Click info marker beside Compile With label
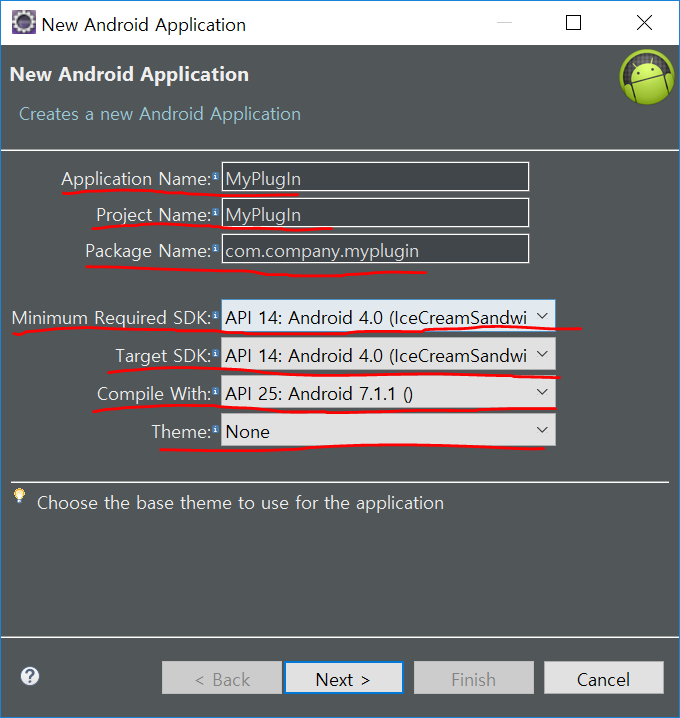Screen dimensions: 680x718 click(x=215, y=391)
